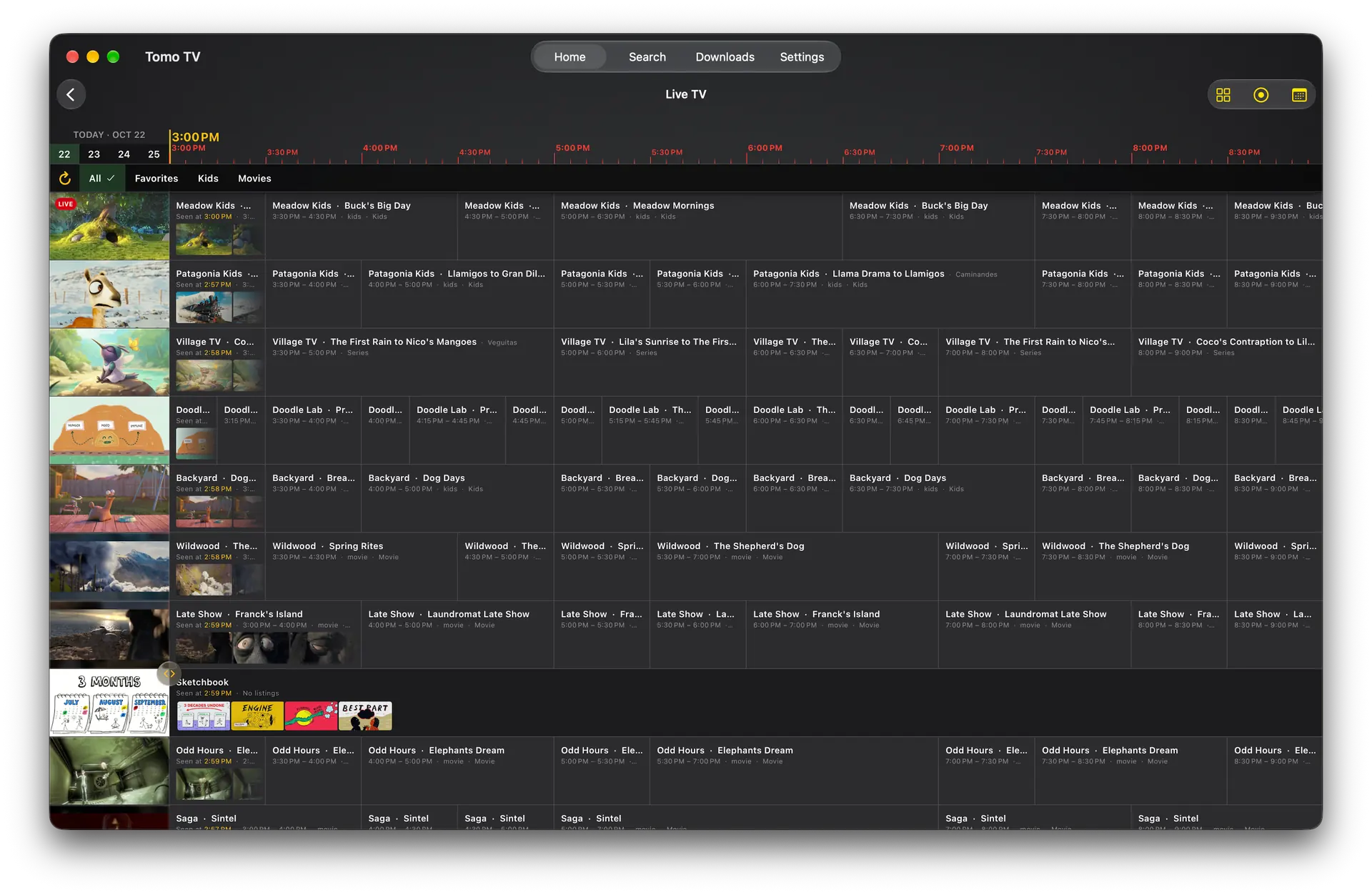Open the Sketchbook ENGINE preview thumbnail
This screenshot has width=1372, height=895.
click(x=257, y=716)
